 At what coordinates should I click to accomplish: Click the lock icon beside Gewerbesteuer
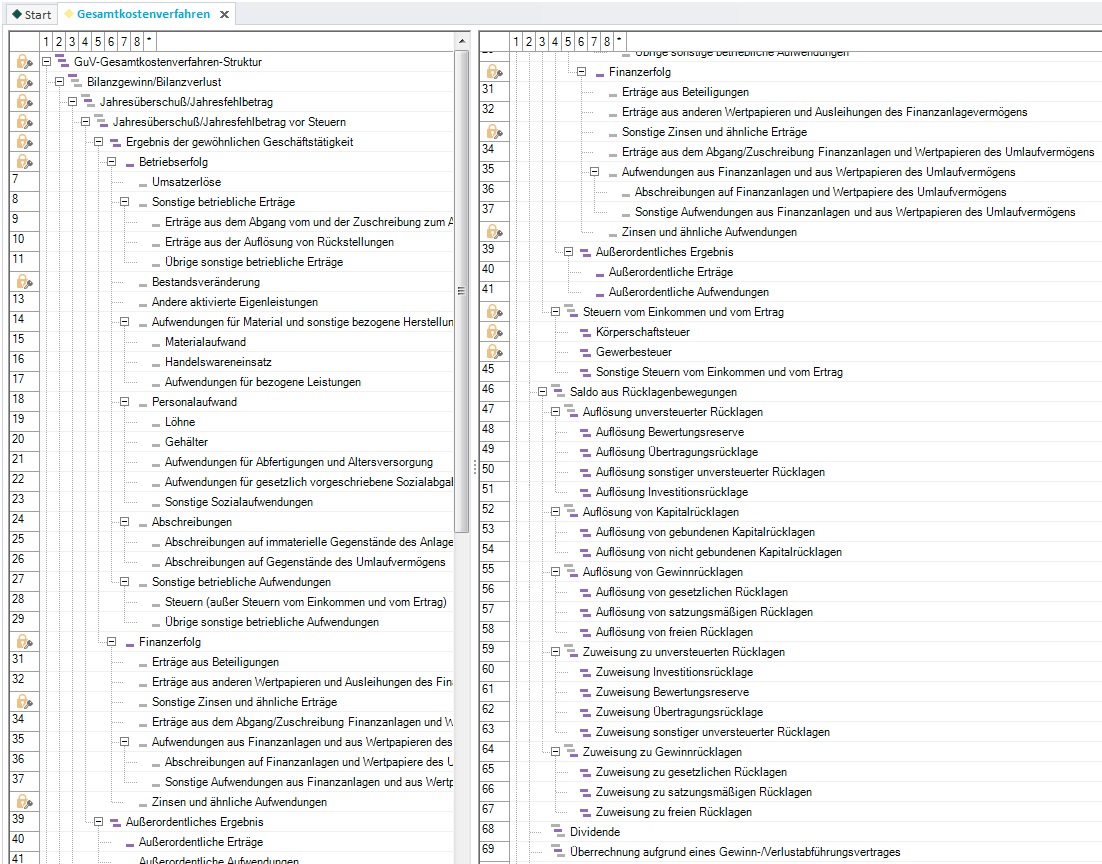495,352
